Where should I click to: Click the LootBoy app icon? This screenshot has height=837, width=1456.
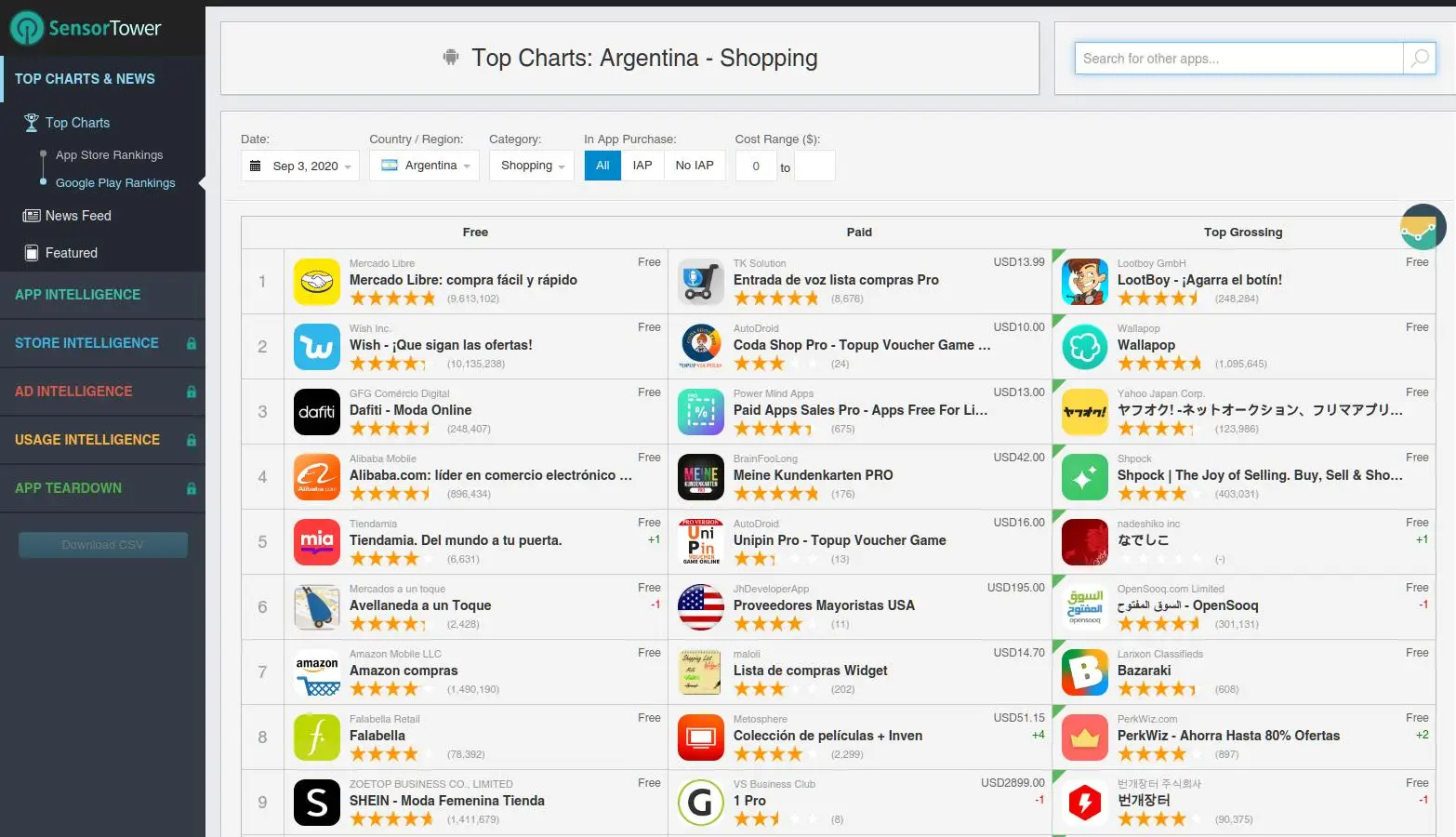(1085, 282)
